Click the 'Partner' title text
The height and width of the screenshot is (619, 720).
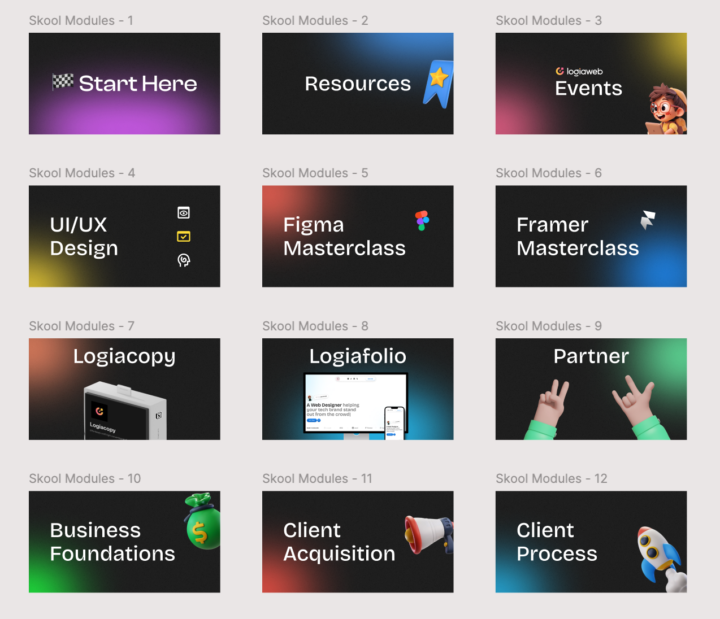tap(591, 356)
